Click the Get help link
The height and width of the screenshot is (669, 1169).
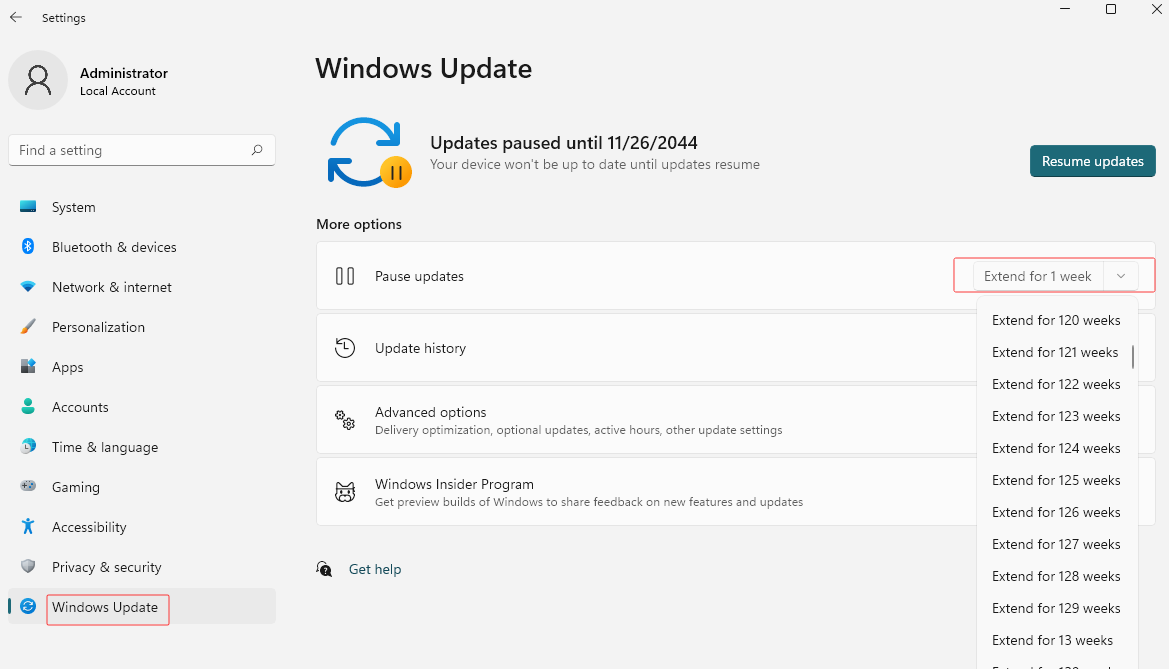tap(375, 569)
